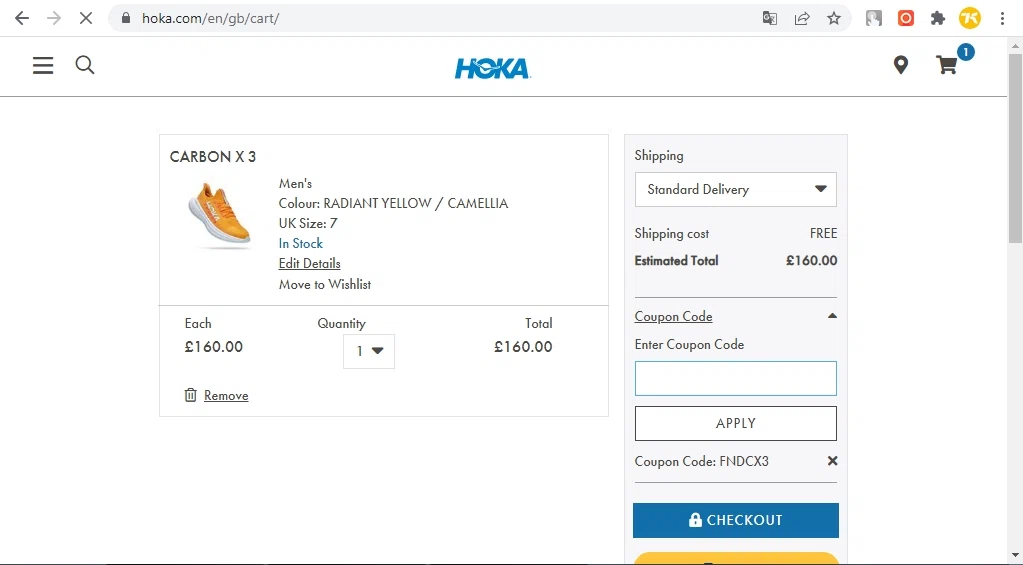1023x565 pixels.
Task: Open the red circular extension icon
Action: [x=906, y=18]
